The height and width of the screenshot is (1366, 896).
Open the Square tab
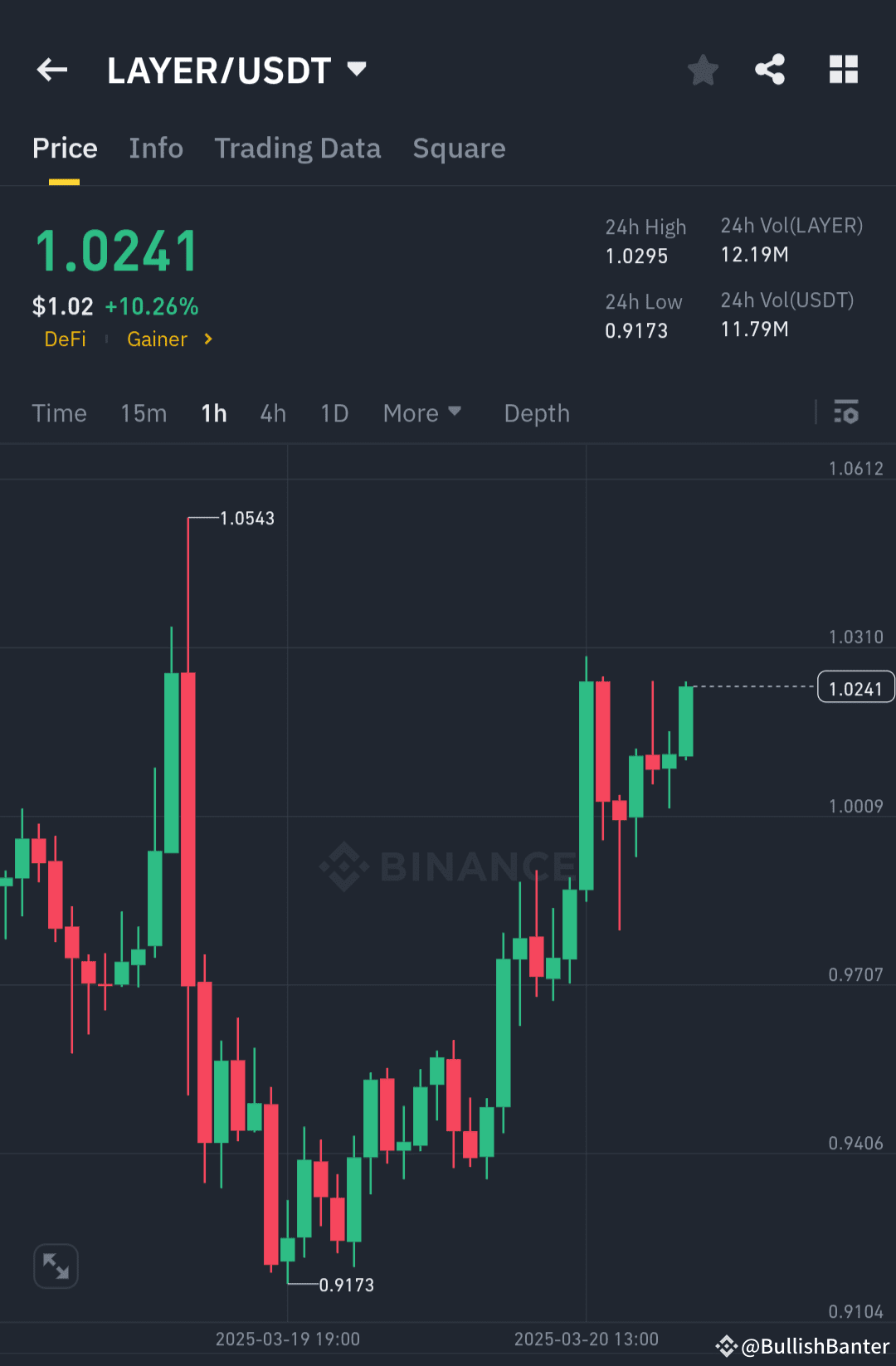tap(459, 148)
